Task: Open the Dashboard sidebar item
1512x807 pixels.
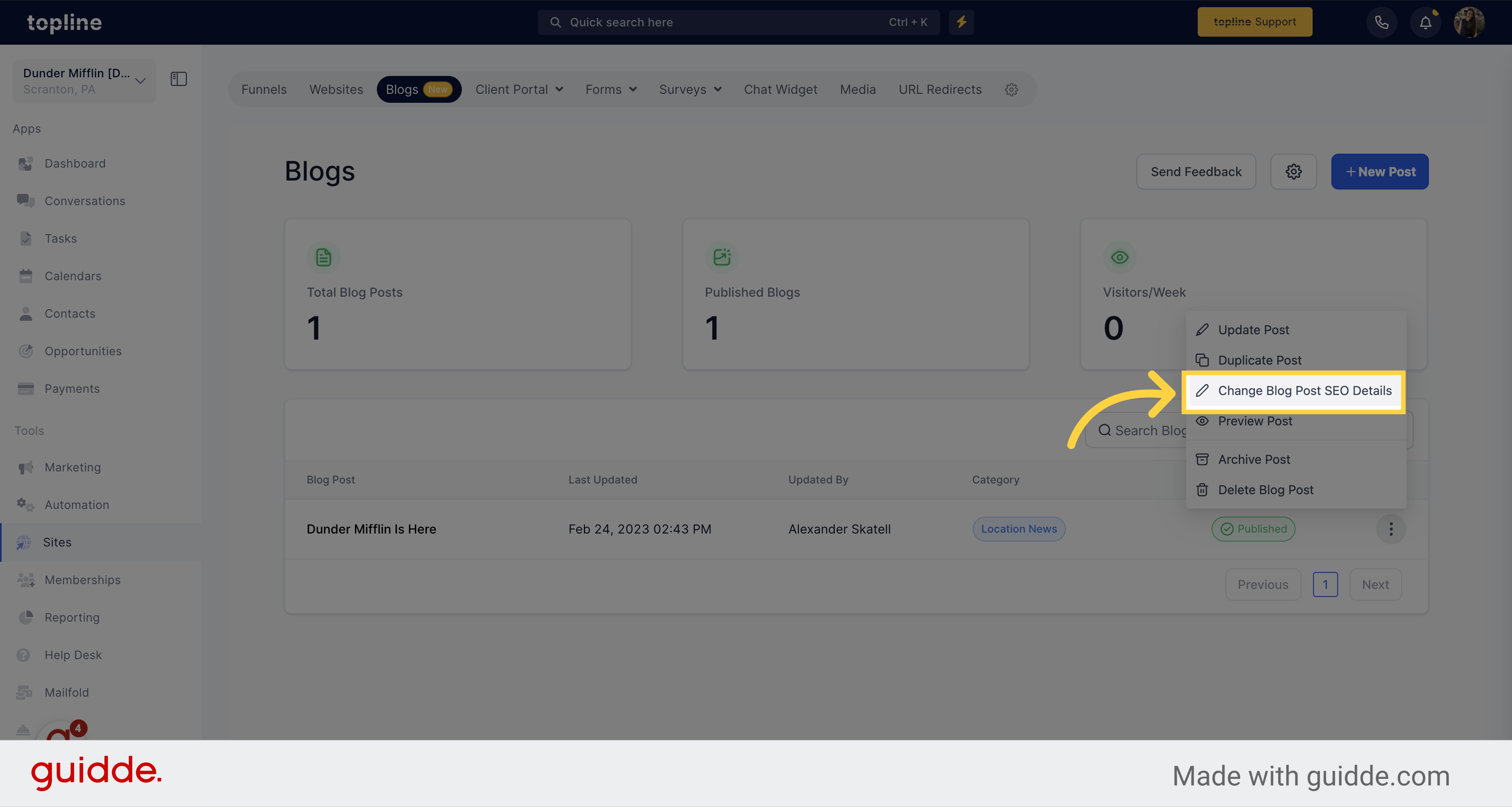Action: (75, 164)
